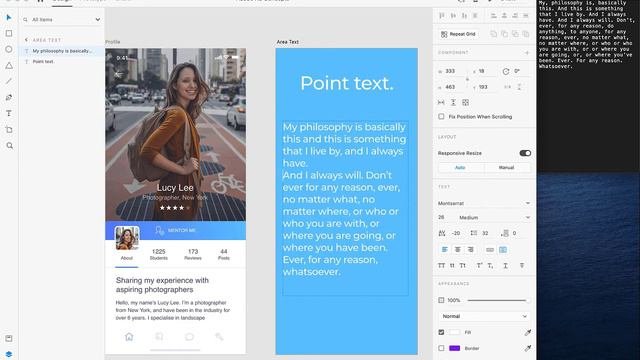This screenshot has height=360, width=640.
Task: Click the 'Area Text' artboard title
Action: click(288, 42)
